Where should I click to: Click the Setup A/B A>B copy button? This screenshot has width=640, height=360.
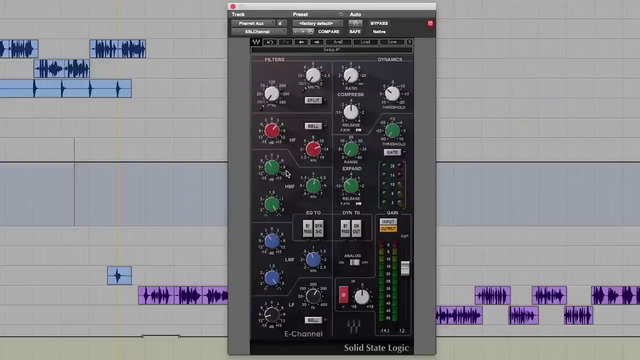tap(338, 42)
